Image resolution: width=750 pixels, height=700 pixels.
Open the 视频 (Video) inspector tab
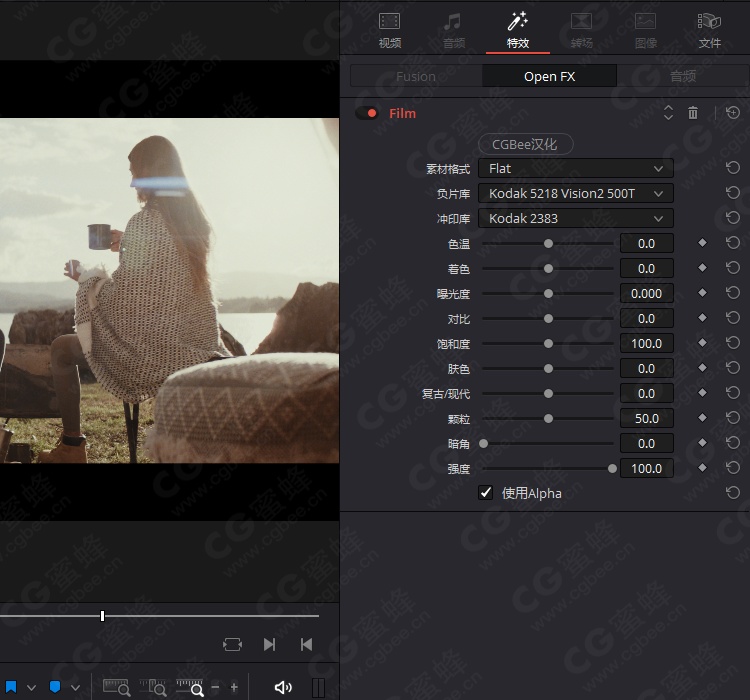click(x=389, y=30)
